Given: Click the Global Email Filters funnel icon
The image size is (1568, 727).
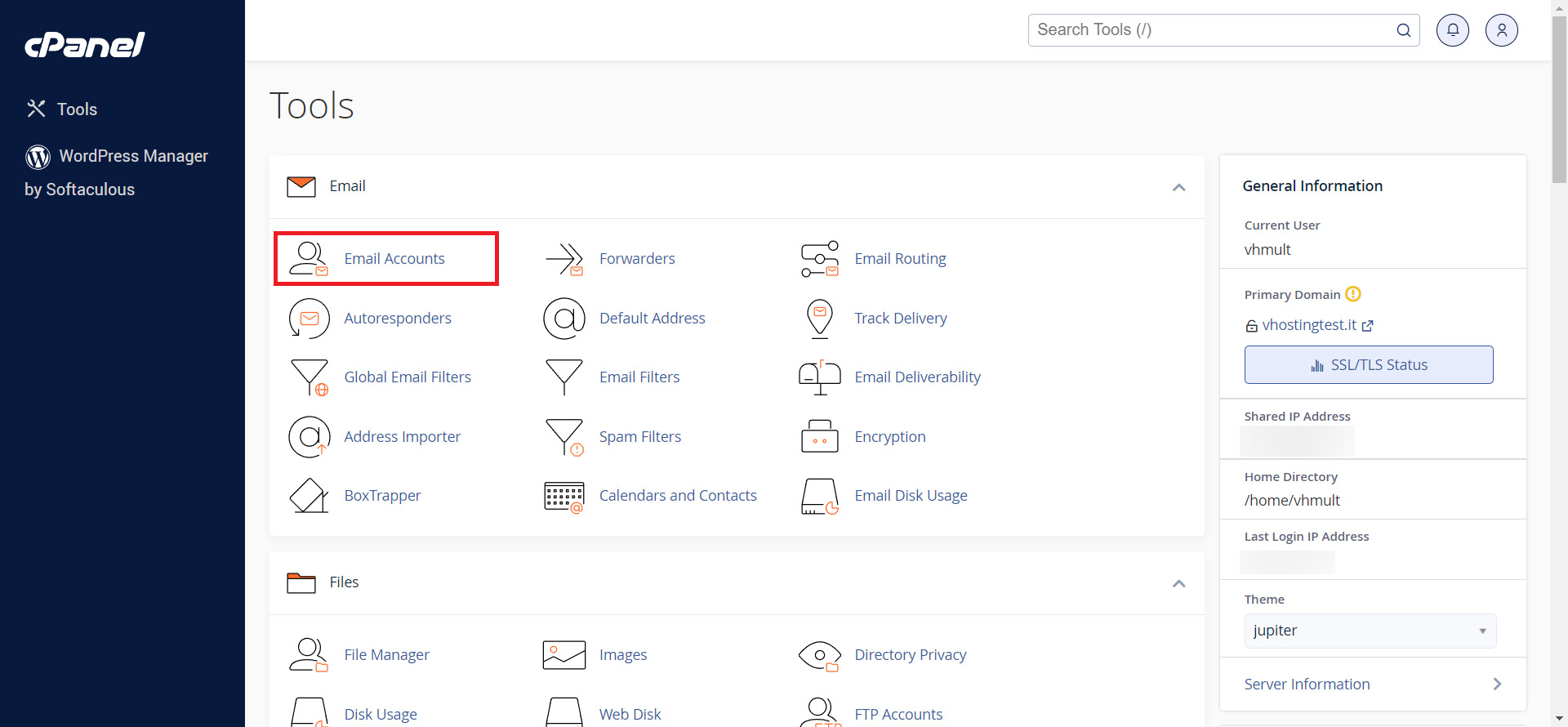Looking at the screenshot, I should coord(310,377).
